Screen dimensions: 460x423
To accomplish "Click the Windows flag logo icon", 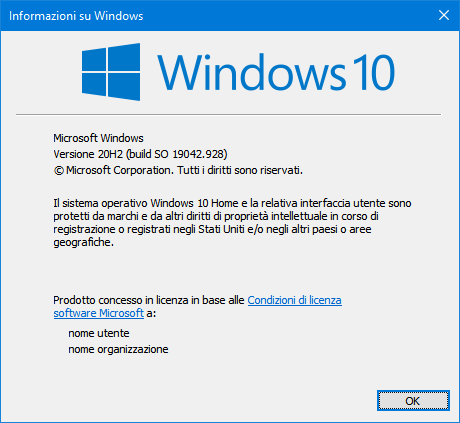I will [x=111, y=72].
